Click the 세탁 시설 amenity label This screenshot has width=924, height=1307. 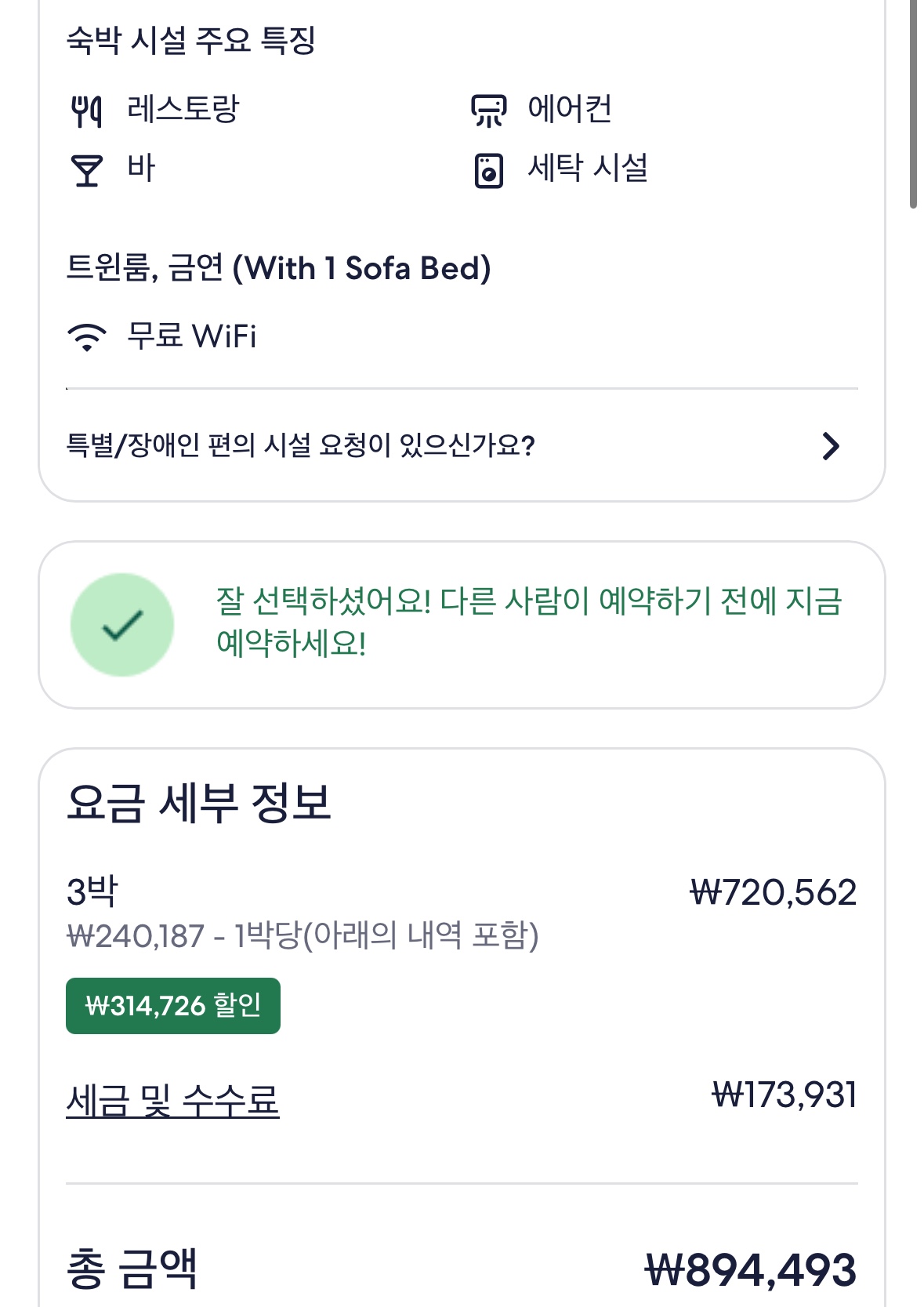click(588, 168)
